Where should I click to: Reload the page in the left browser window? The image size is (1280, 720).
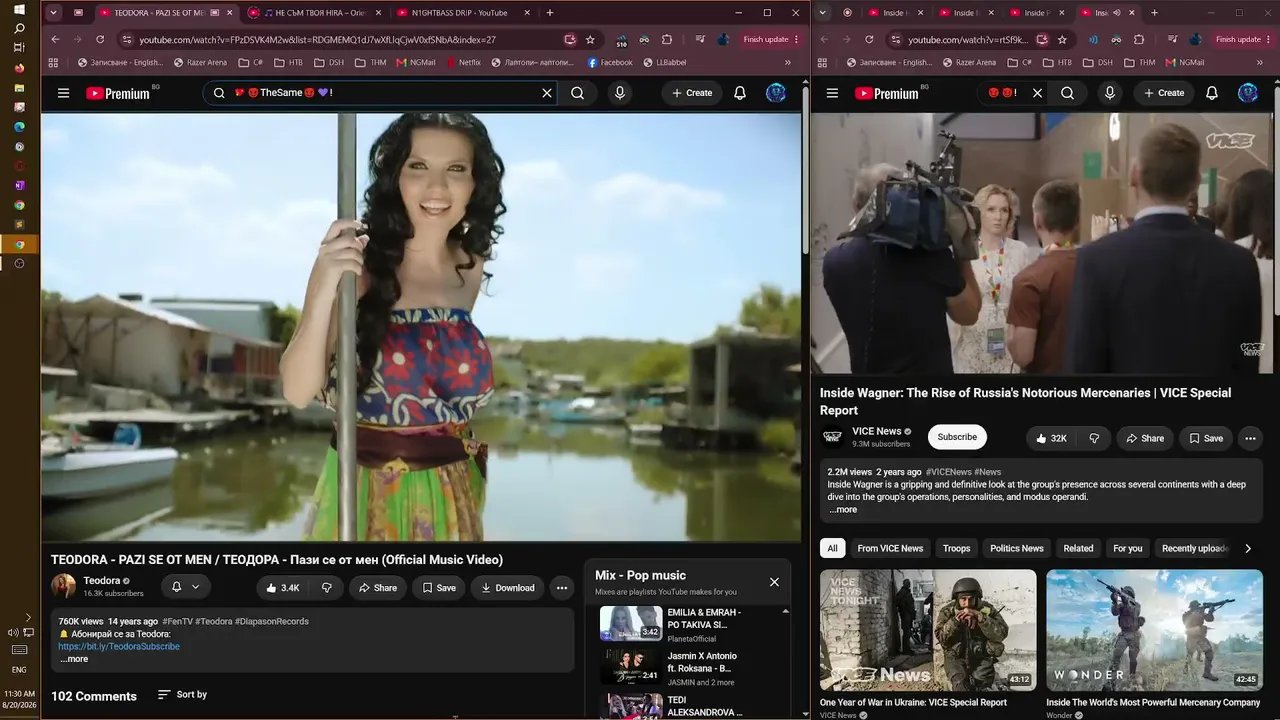[x=100, y=40]
